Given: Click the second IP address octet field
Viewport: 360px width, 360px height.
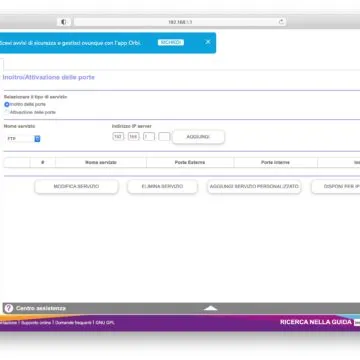Looking at the screenshot, I should (x=133, y=137).
